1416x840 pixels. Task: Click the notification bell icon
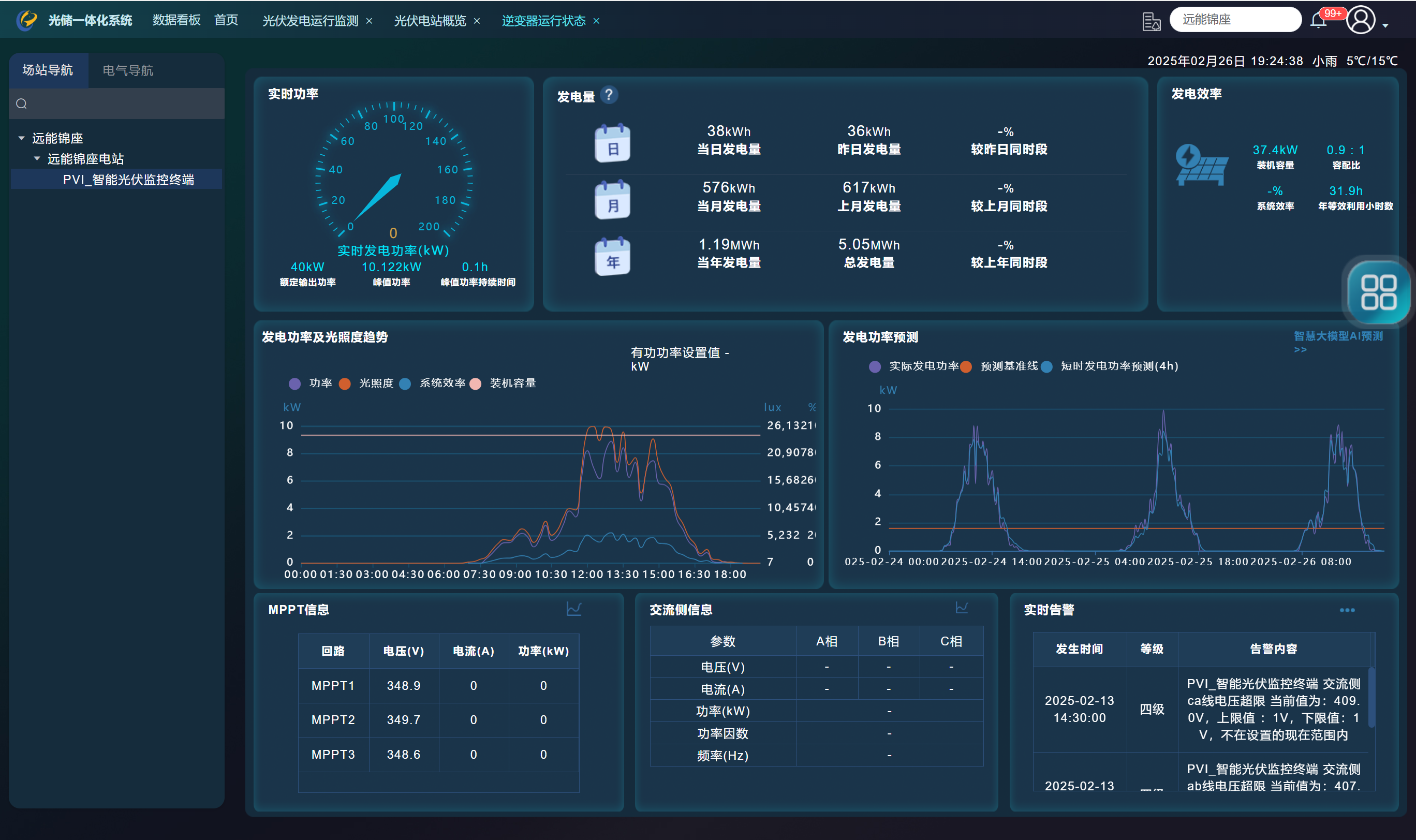1318,21
